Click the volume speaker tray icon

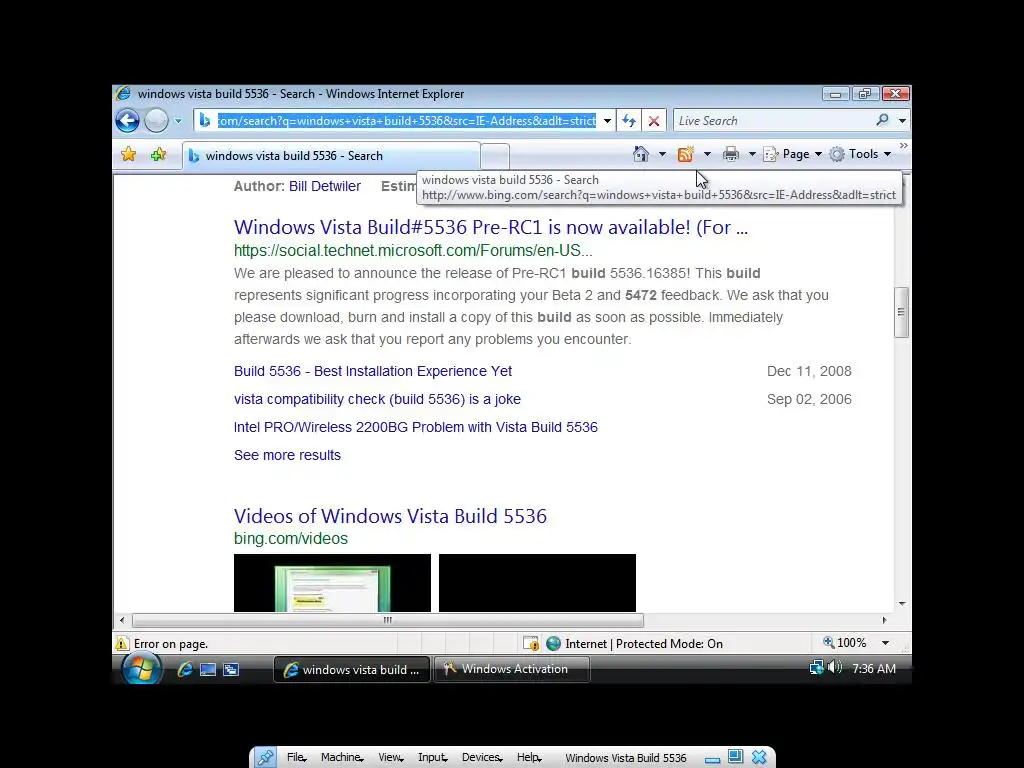click(x=834, y=667)
